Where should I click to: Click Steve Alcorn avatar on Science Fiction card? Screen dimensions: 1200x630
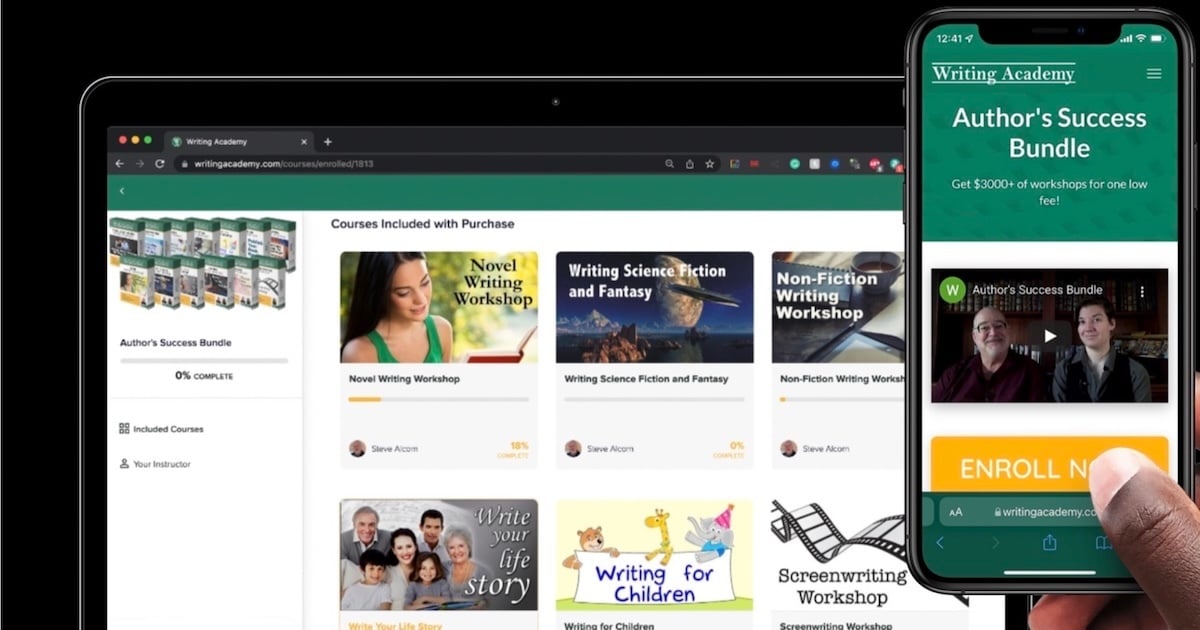click(x=573, y=448)
